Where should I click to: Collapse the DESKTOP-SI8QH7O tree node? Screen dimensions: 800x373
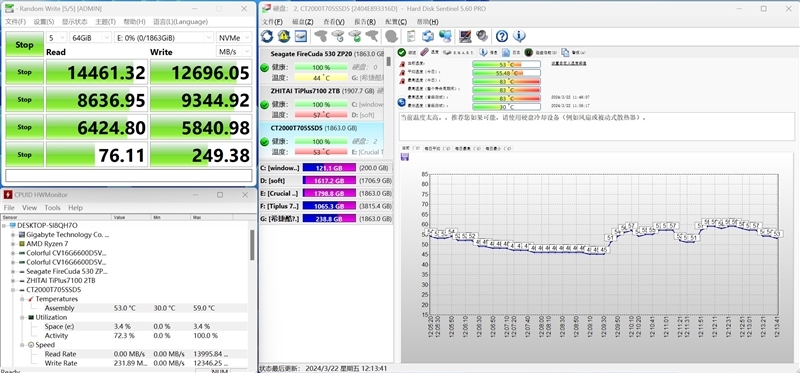[5, 226]
